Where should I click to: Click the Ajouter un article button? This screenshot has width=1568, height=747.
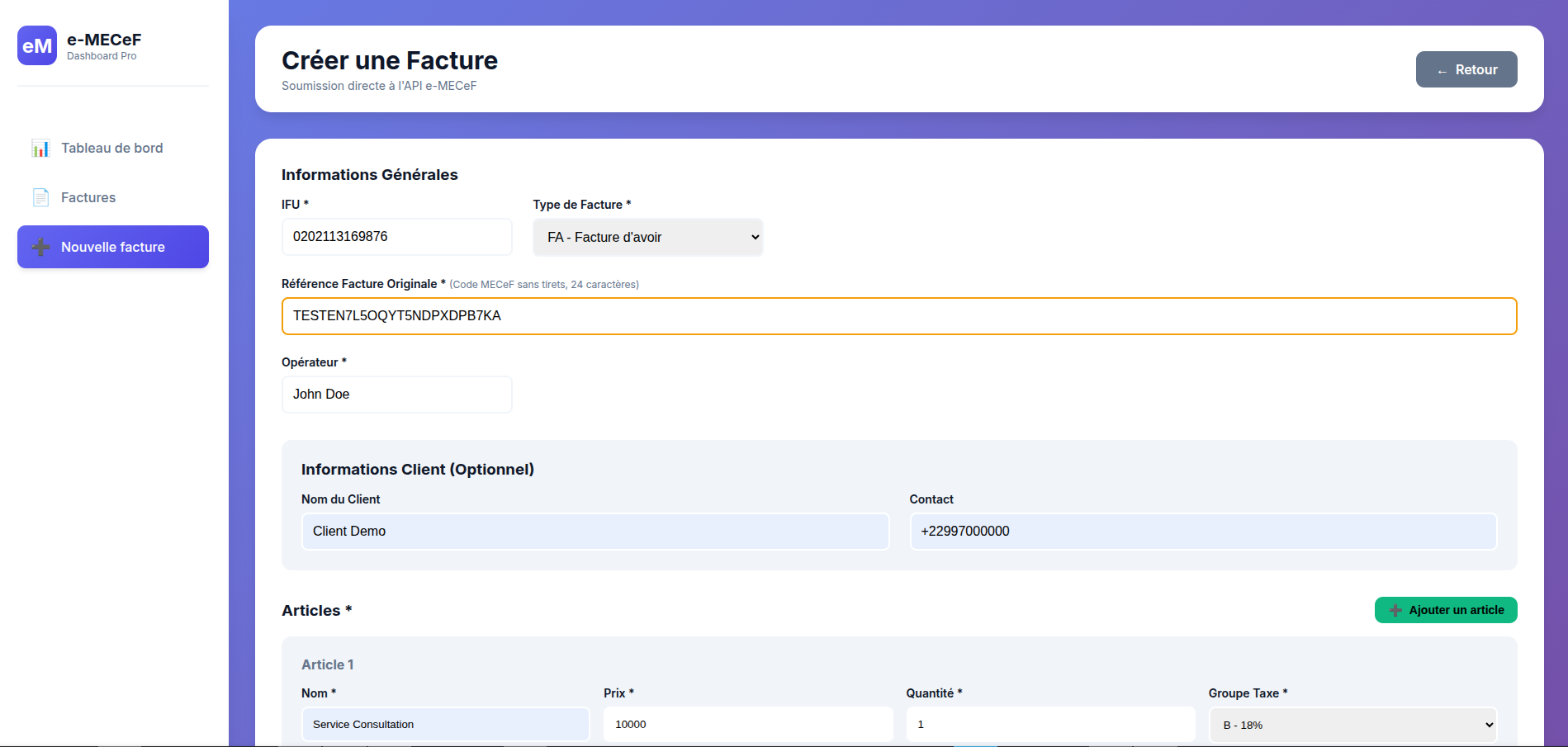click(x=1446, y=610)
